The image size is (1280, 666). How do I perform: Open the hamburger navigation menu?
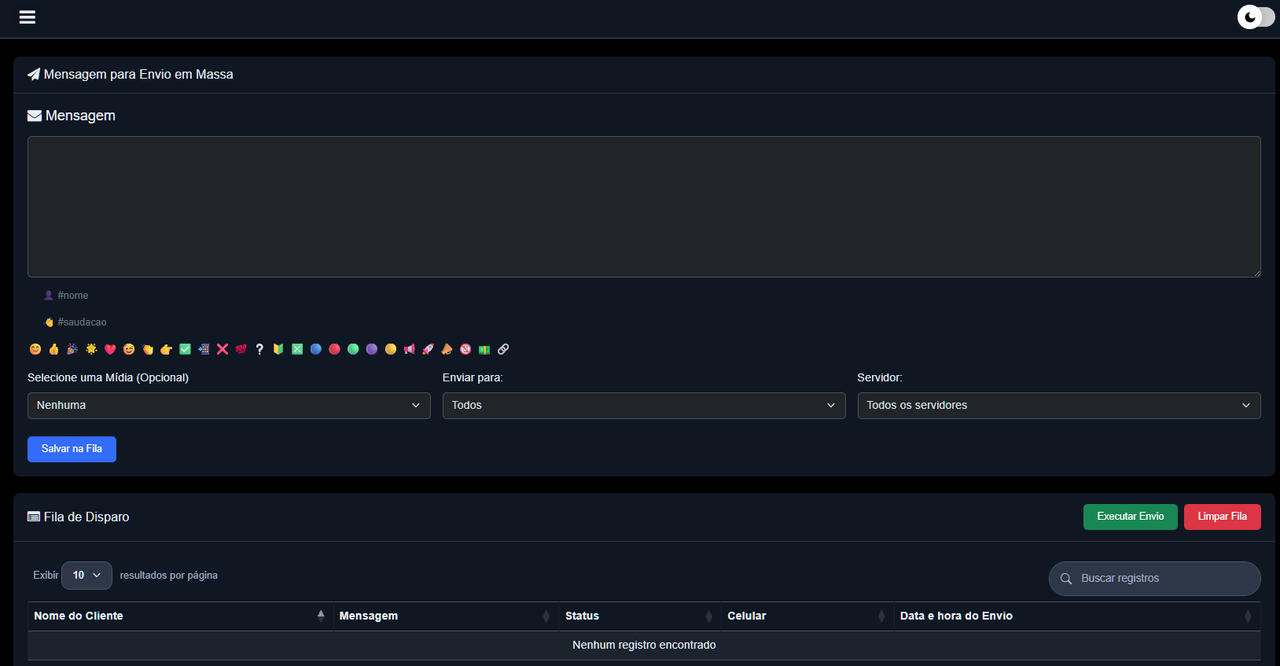click(x=27, y=17)
